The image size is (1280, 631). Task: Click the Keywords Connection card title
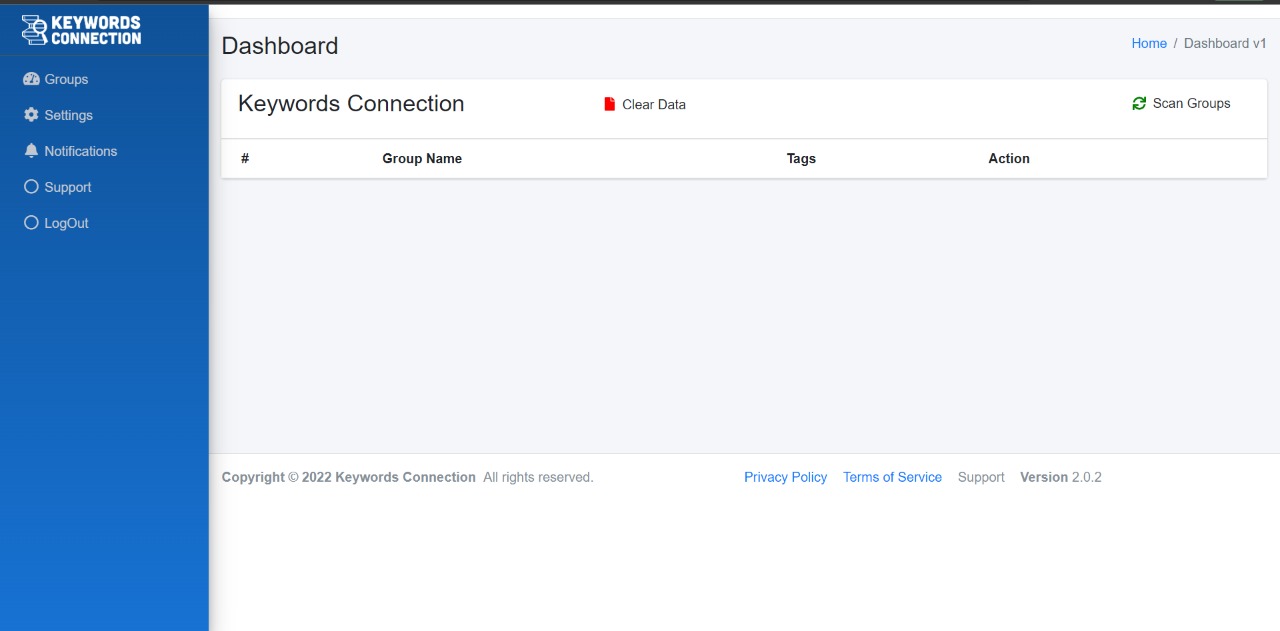click(351, 104)
